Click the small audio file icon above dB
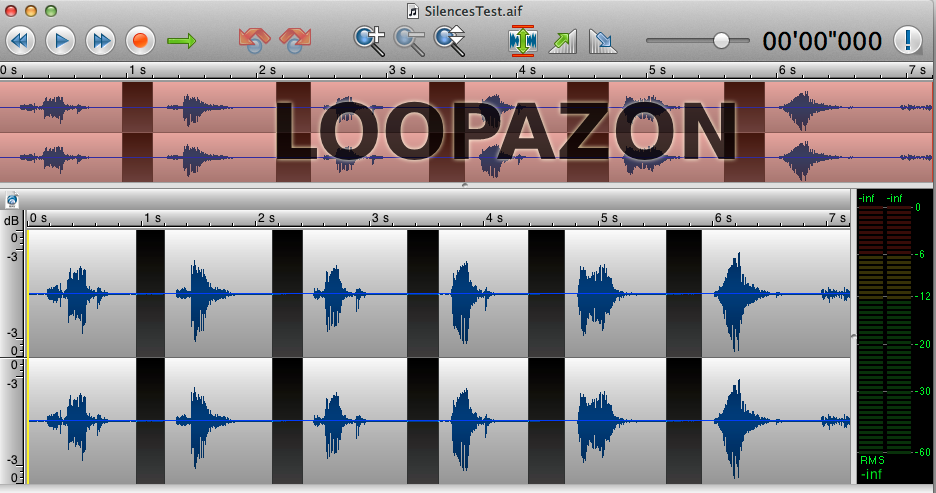 click(12, 201)
